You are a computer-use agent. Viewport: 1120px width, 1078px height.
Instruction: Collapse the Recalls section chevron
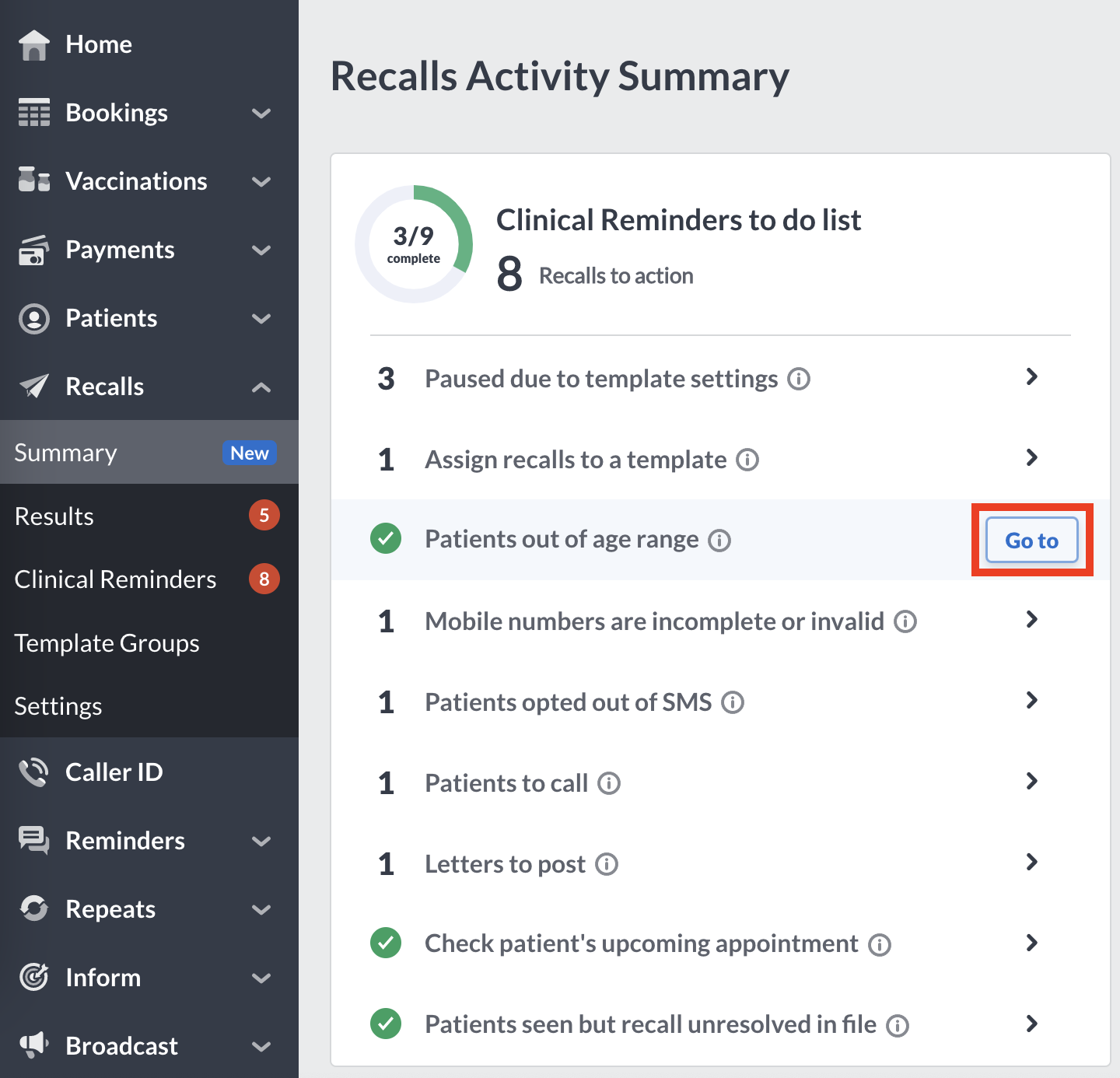[261, 387]
